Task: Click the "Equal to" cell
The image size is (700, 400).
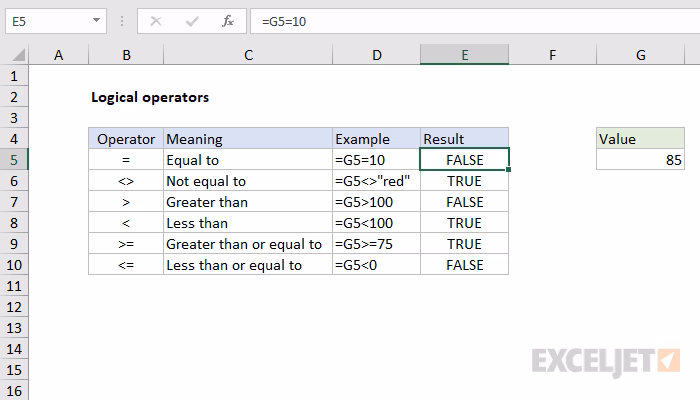Action: tap(248, 160)
